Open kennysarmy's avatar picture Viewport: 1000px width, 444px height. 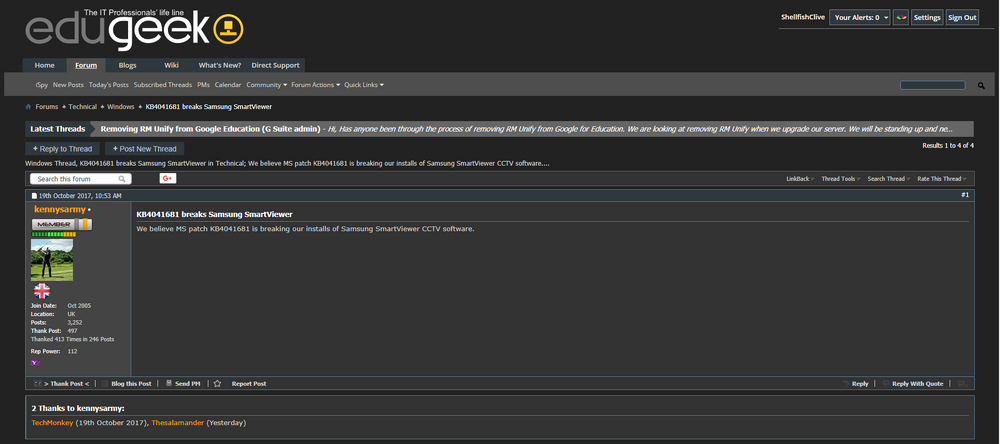52,260
